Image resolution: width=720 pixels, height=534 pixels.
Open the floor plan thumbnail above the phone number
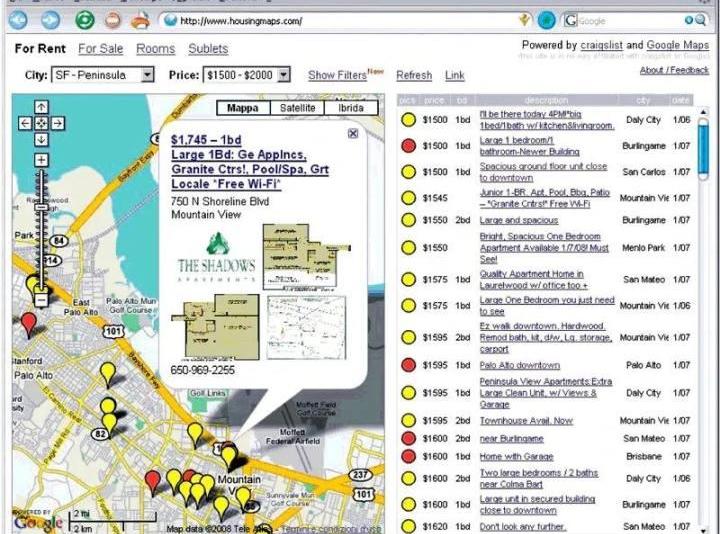[x=215, y=327]
